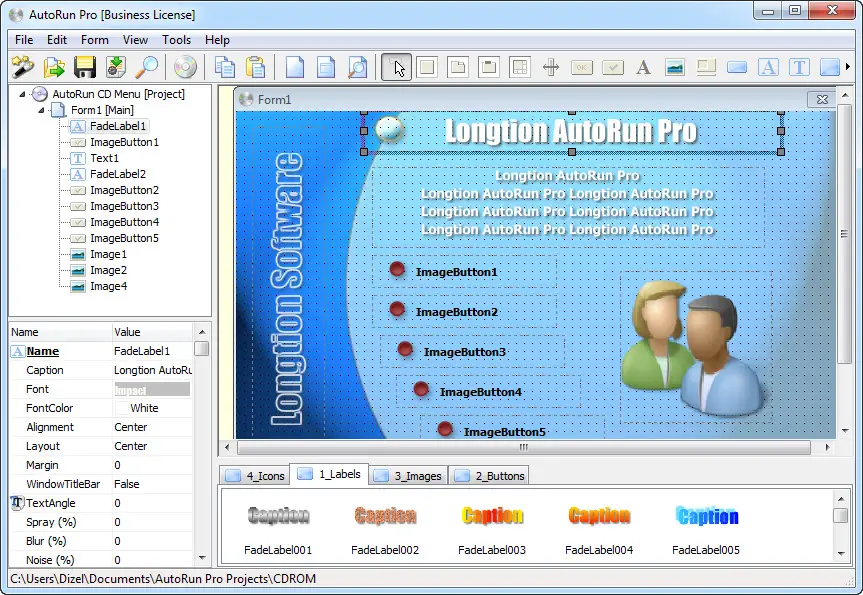This screenshot has height=595, width=863.
Task: Pick the tabbed page component tool
Action: 458,67
